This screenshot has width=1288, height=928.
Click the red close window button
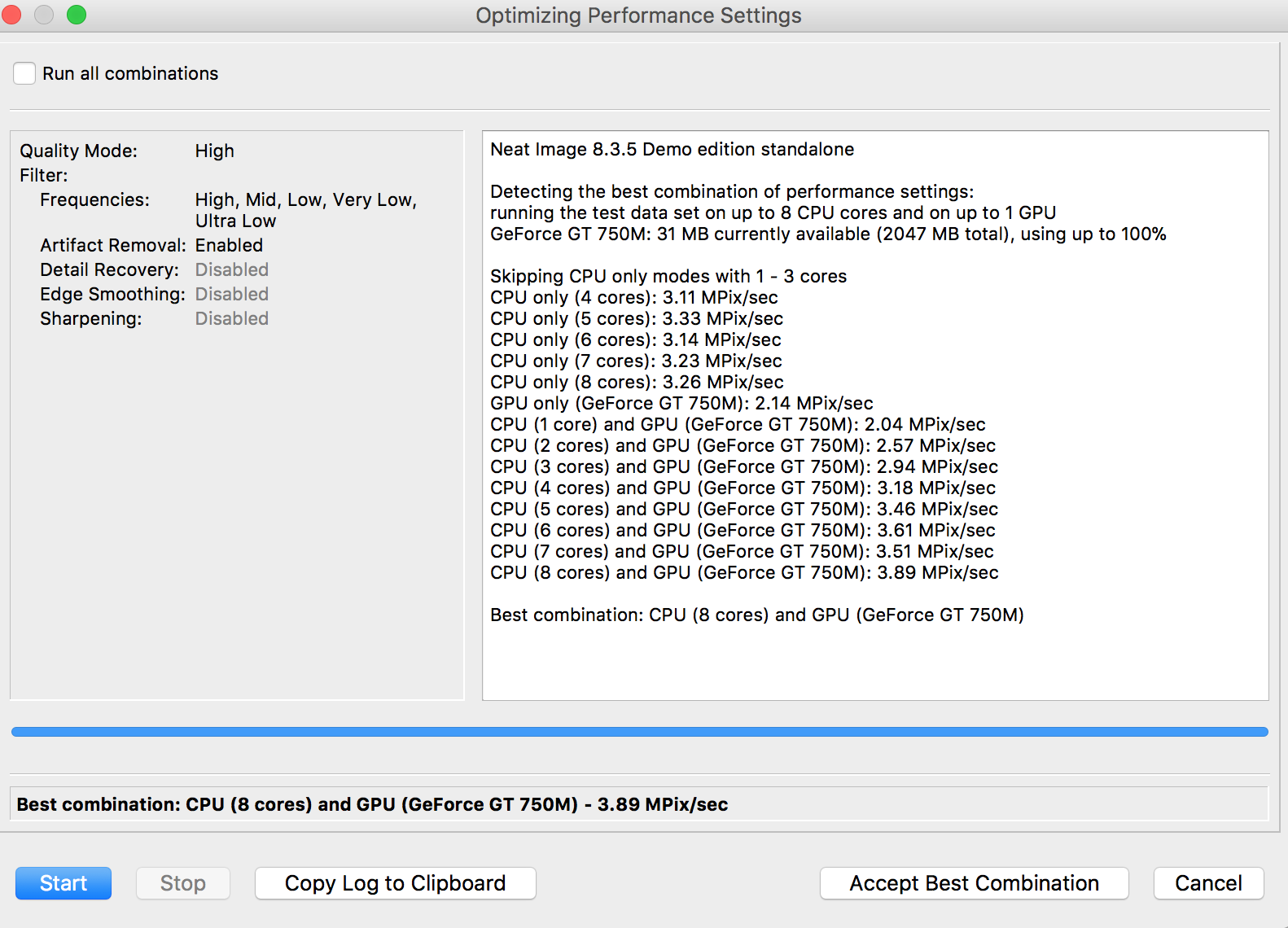[x=11, y=15]
